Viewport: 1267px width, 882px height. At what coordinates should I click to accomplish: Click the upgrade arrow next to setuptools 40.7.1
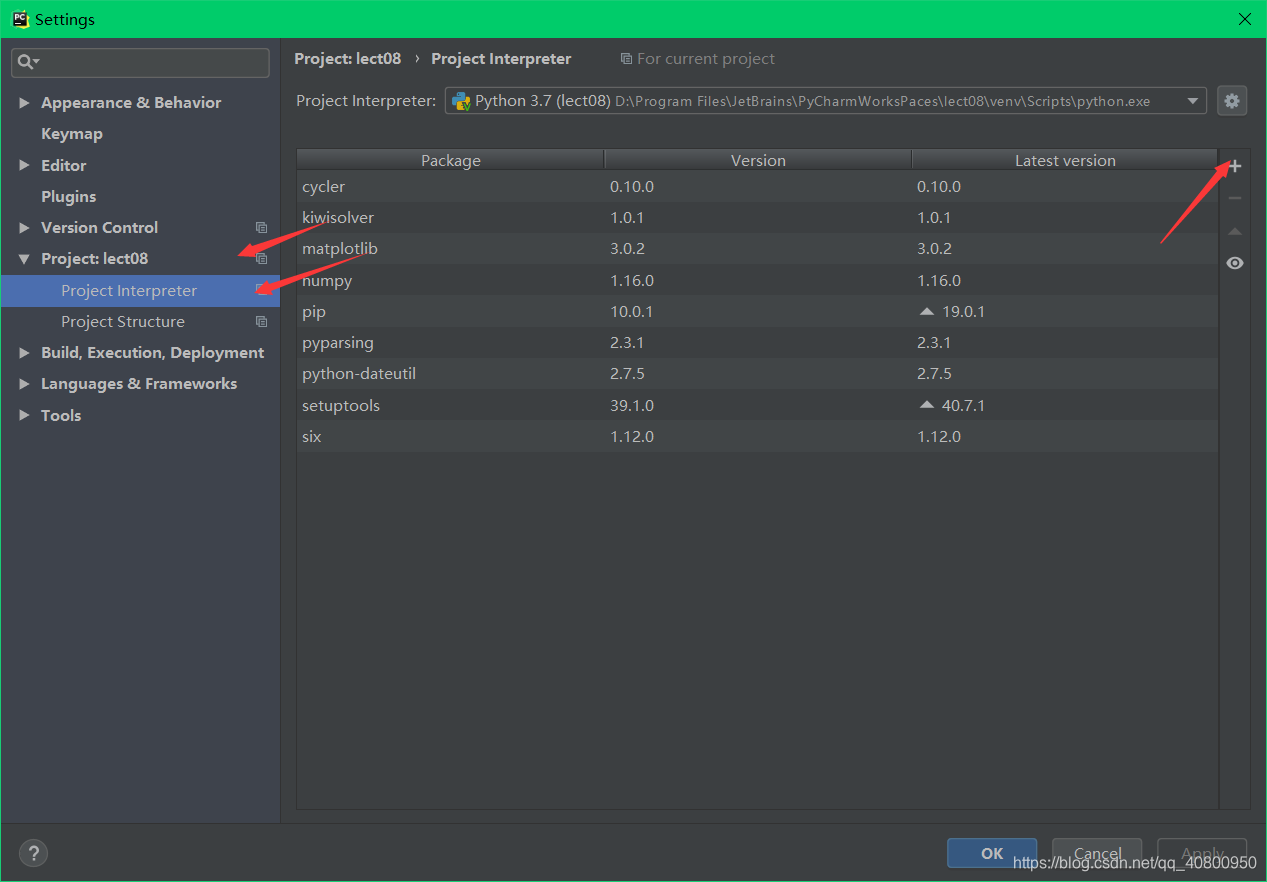pos(926,405)
